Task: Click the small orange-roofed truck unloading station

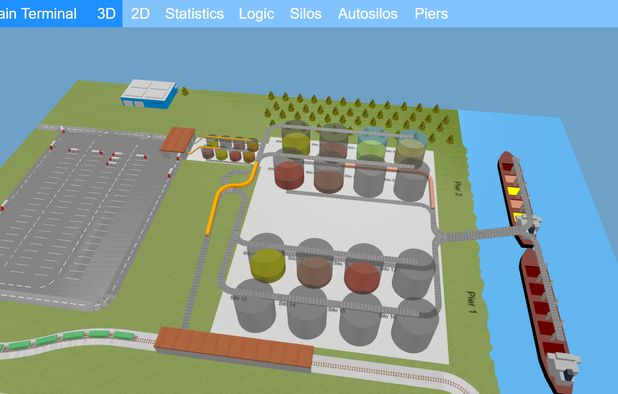Action: point(178,140)
